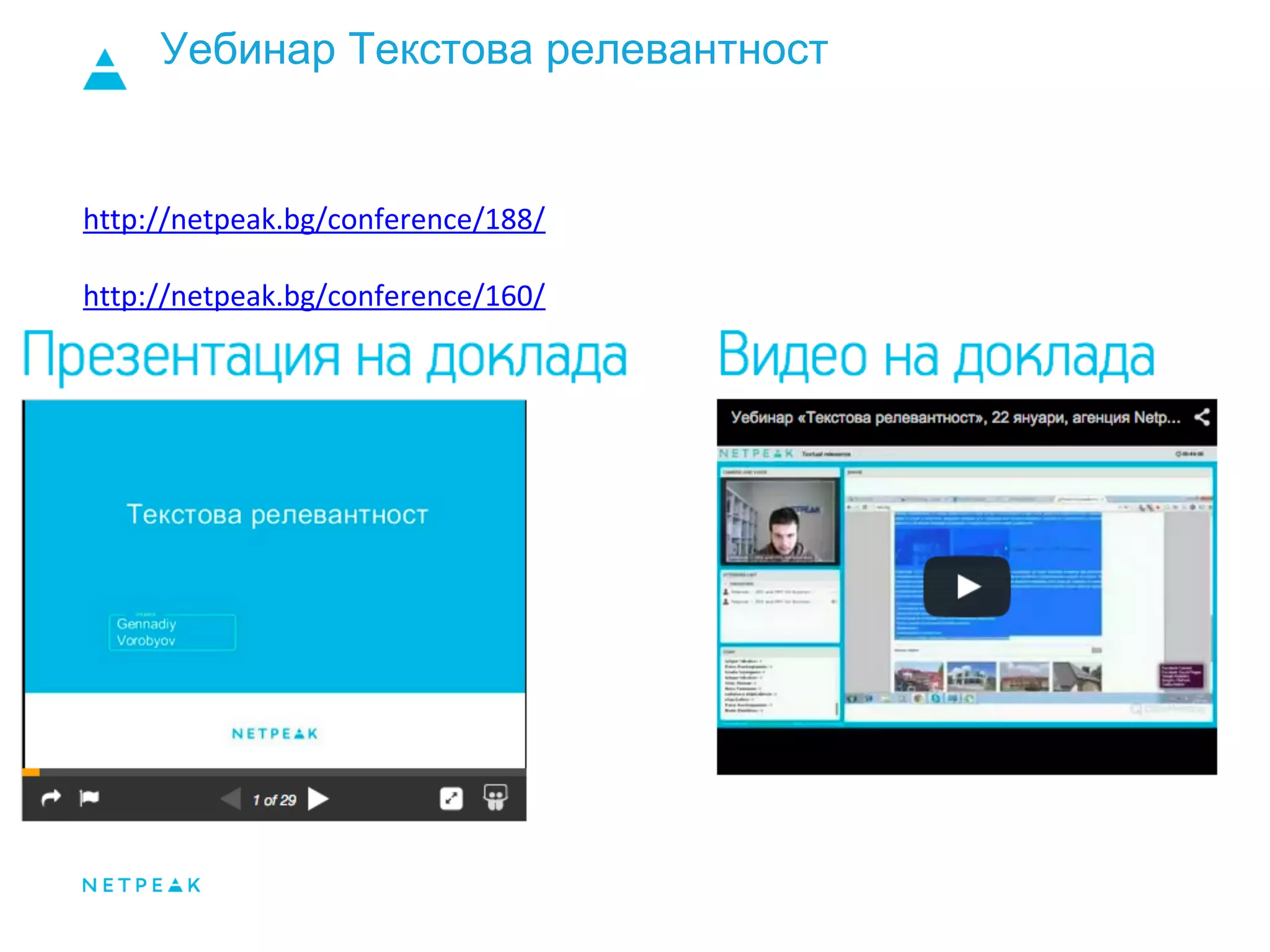Go to previous slide in the player

[x=231, y=798]
